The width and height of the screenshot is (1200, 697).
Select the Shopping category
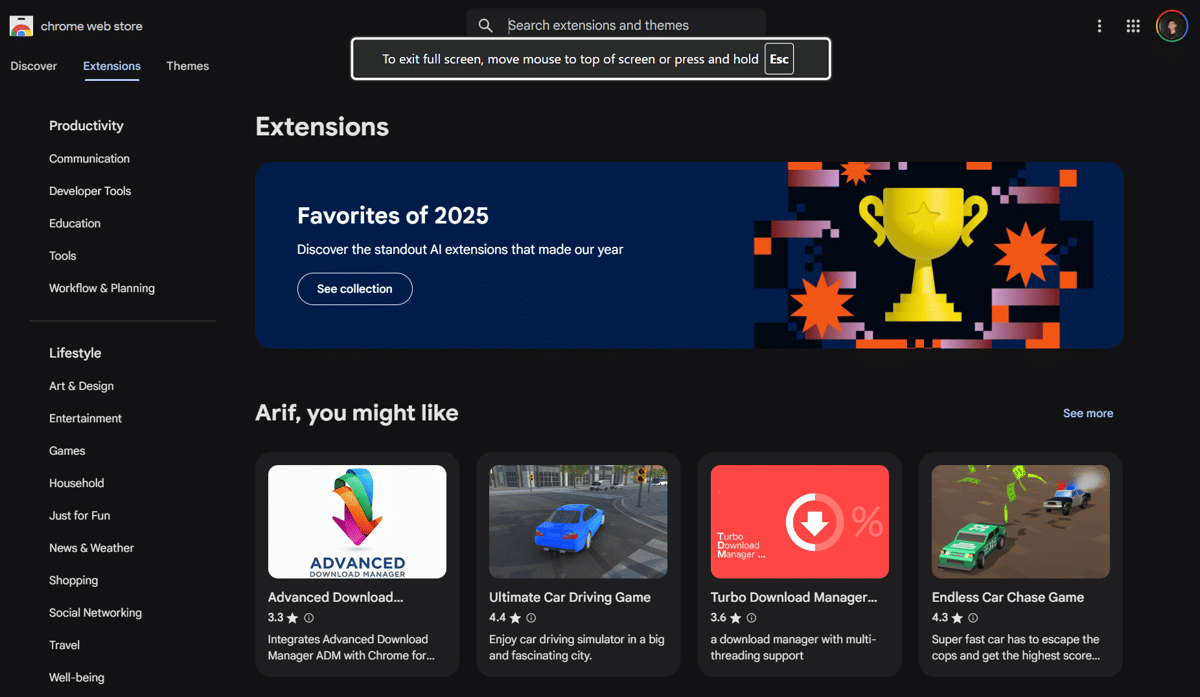click(x=73, y=580)
